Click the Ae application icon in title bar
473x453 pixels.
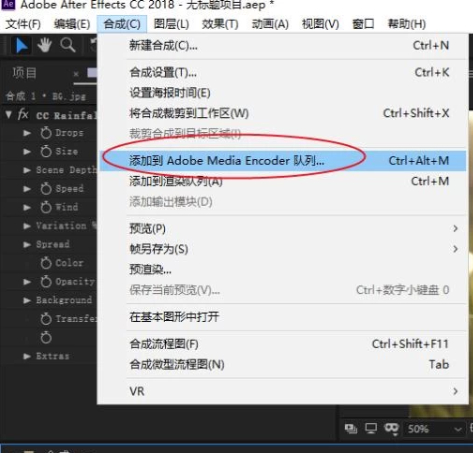point(8,5)
